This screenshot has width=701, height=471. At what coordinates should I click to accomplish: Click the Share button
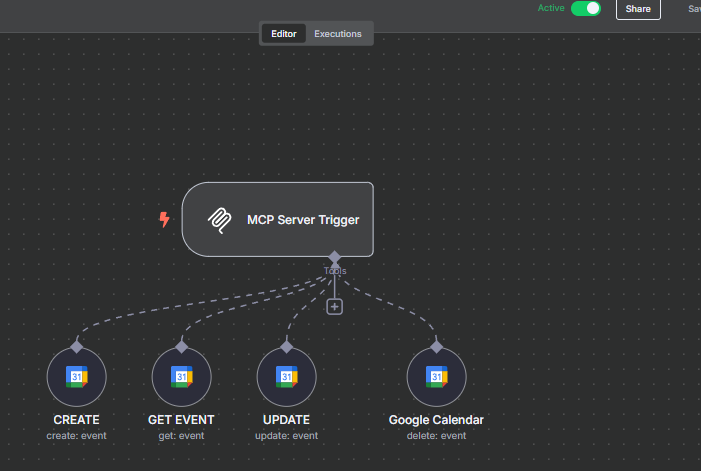(x=638, y=9)
